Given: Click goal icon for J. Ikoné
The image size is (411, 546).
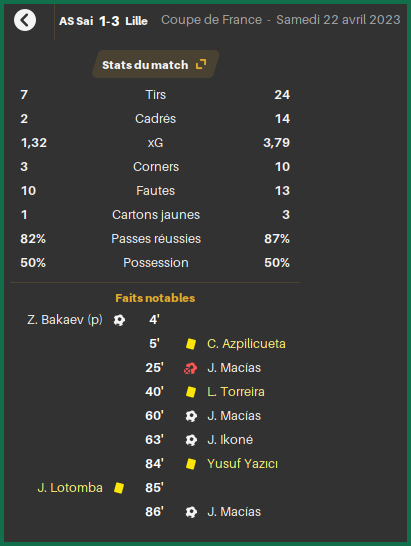Looking at the screenshot, I should coord(191,440).
